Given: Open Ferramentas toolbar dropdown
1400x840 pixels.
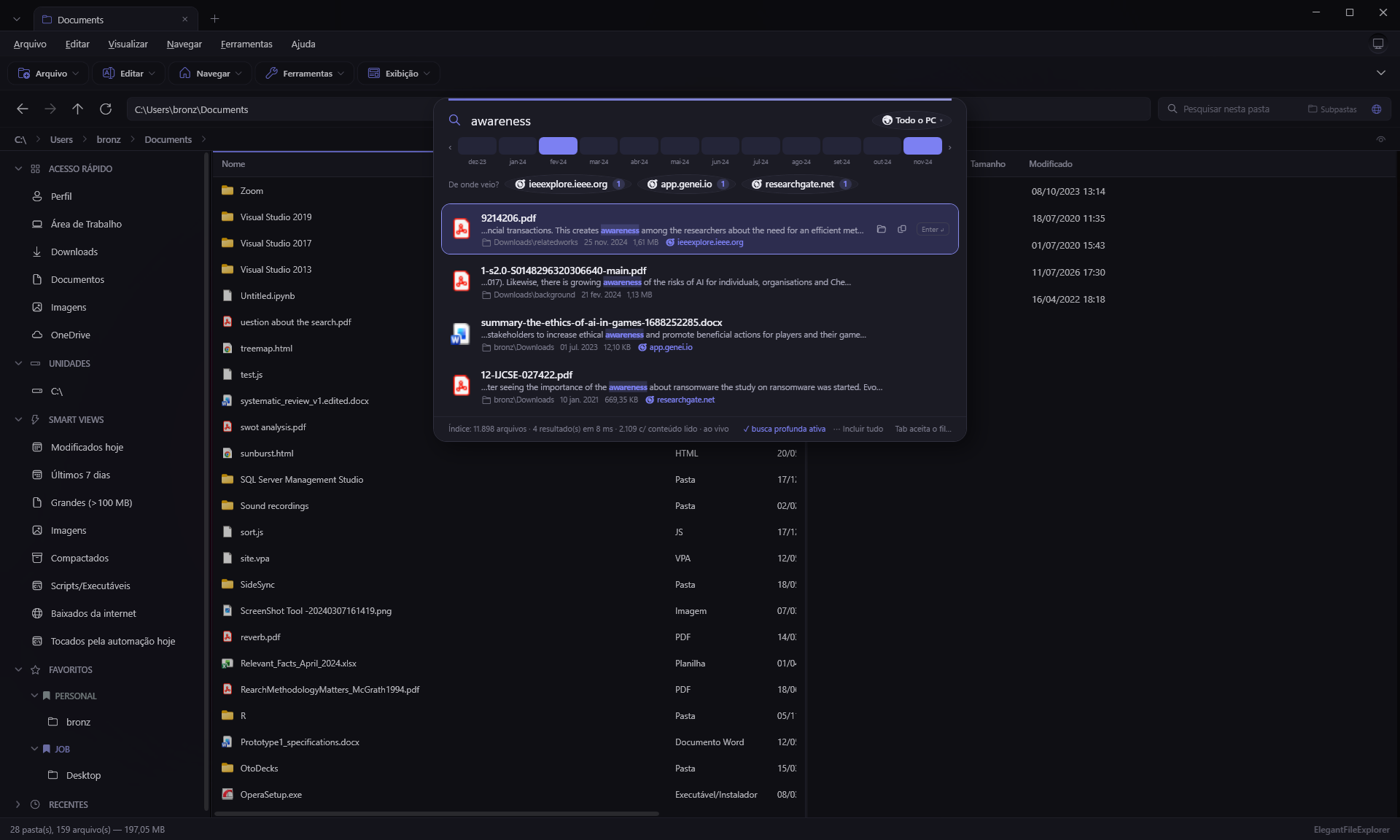Looking at the screenshot, I should pyautogui.click(x=305, y=74).
